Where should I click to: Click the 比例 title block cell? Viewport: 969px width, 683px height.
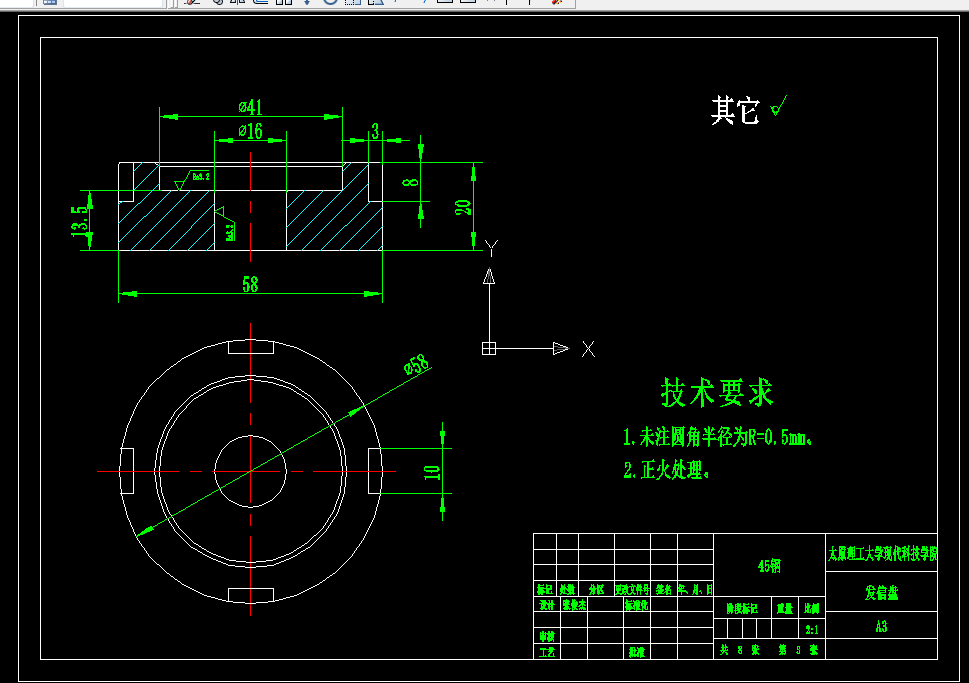(812, 609)
